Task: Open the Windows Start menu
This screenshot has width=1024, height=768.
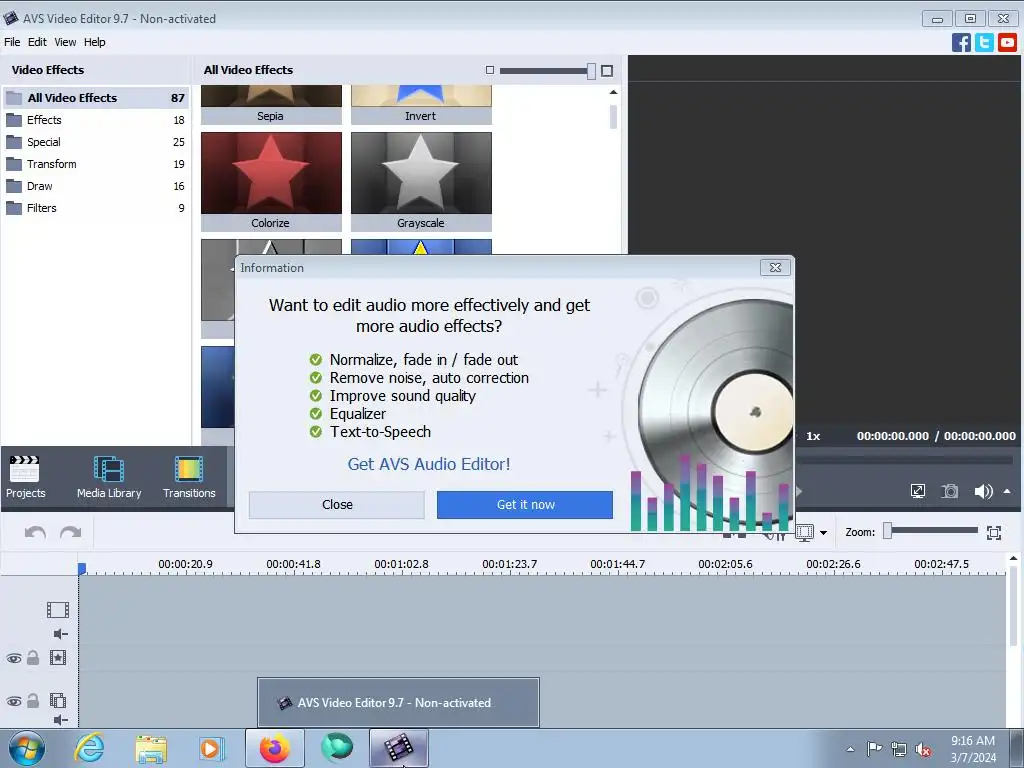Action: (x=27, y=748)
